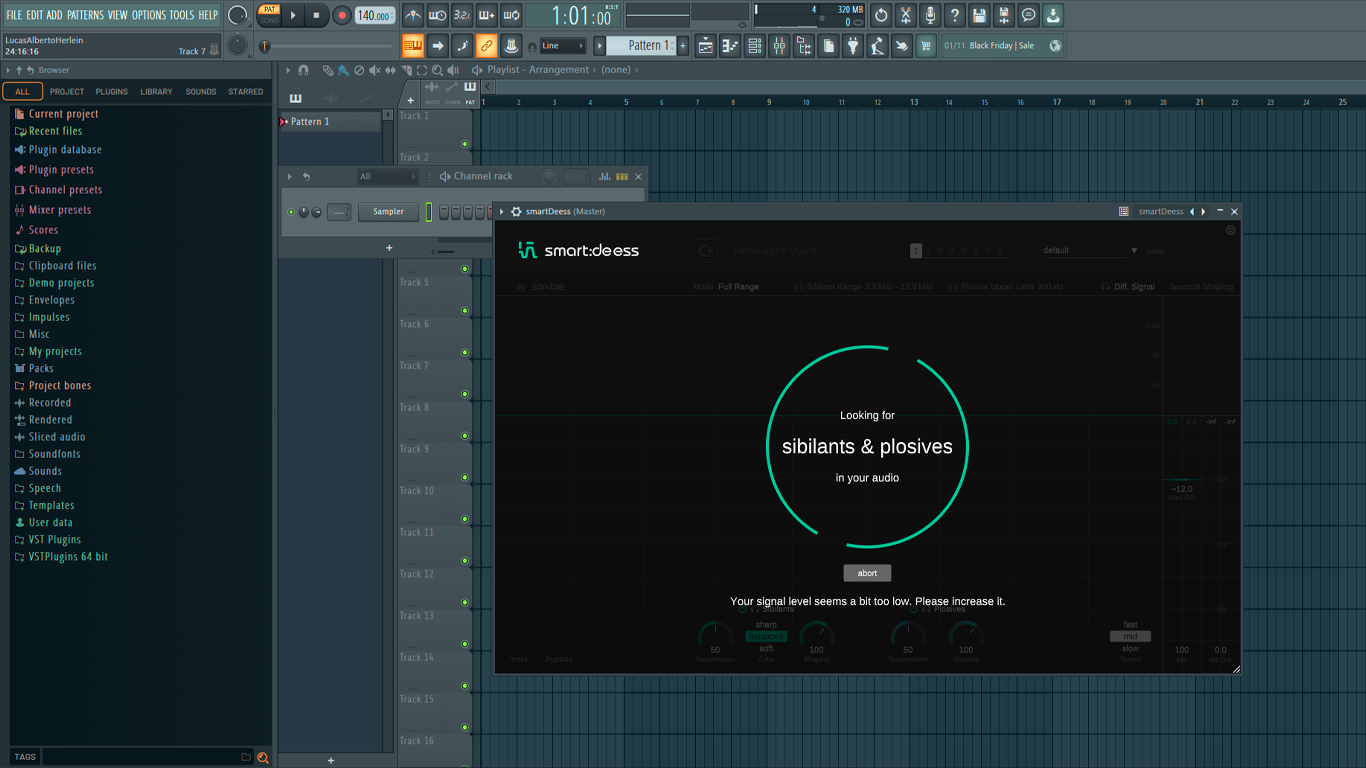The height and width of the screenshot is (768, 1366).
Task: Open the FILE menu
Action: tap(14, 15)
